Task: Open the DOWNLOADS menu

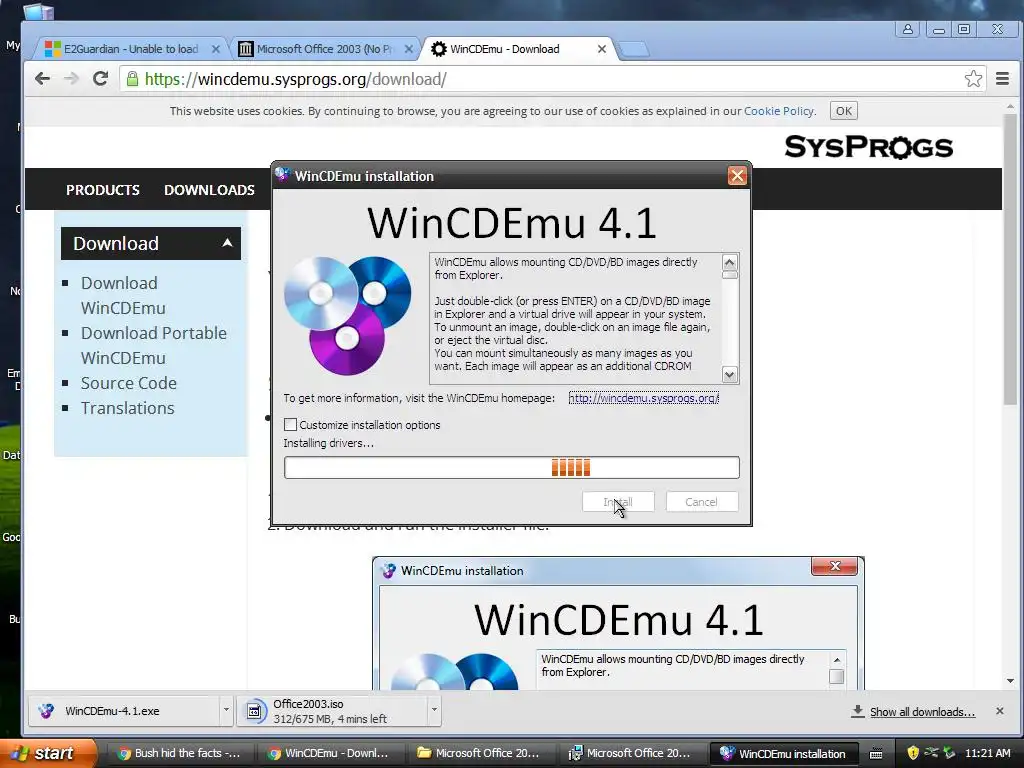Action: tap(209, 190)
